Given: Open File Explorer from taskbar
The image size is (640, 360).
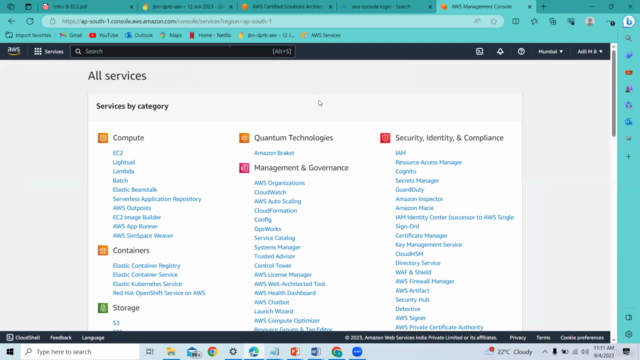Looking at the screenshot, I should click(171, 352).
